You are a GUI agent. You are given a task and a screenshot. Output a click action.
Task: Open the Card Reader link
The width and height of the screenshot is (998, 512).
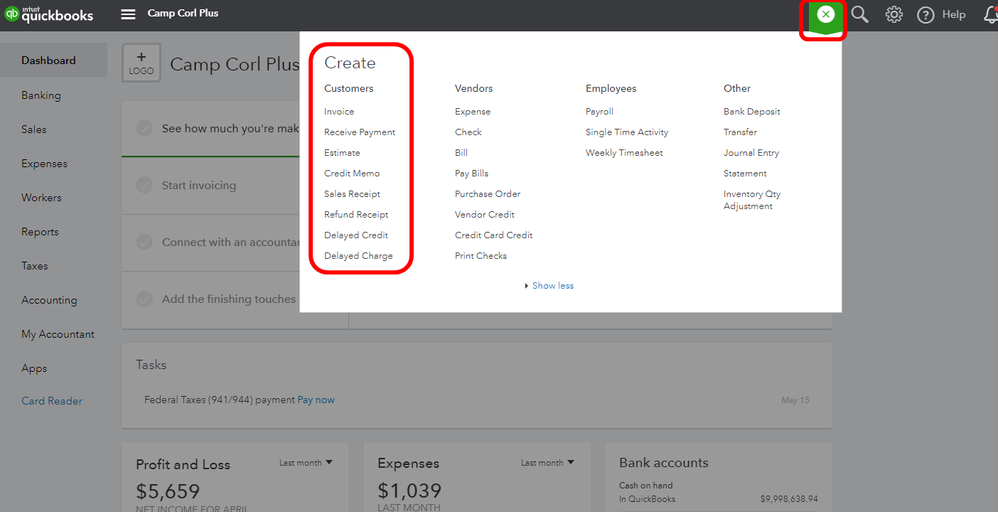pos(52,401)
